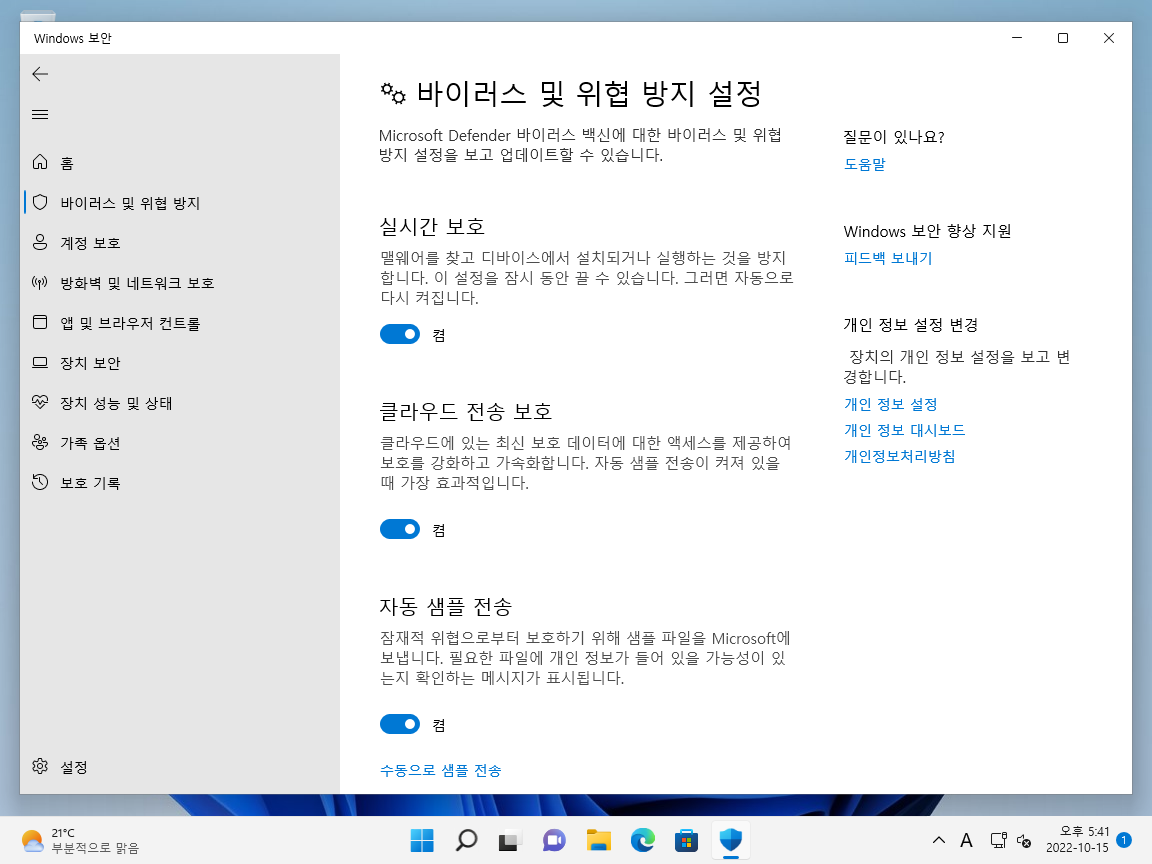Open Task View on the taskbar
This screenshot has height=864, width=1152.
[510, 840]
